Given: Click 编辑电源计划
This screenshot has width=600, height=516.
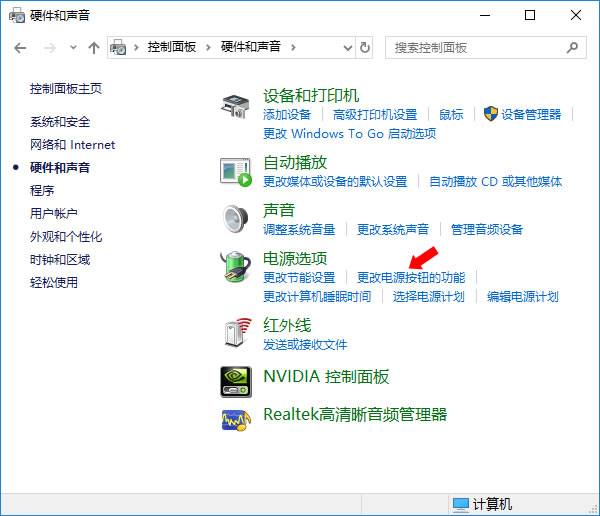Looking at the screenshot, I should pos(523,297).
